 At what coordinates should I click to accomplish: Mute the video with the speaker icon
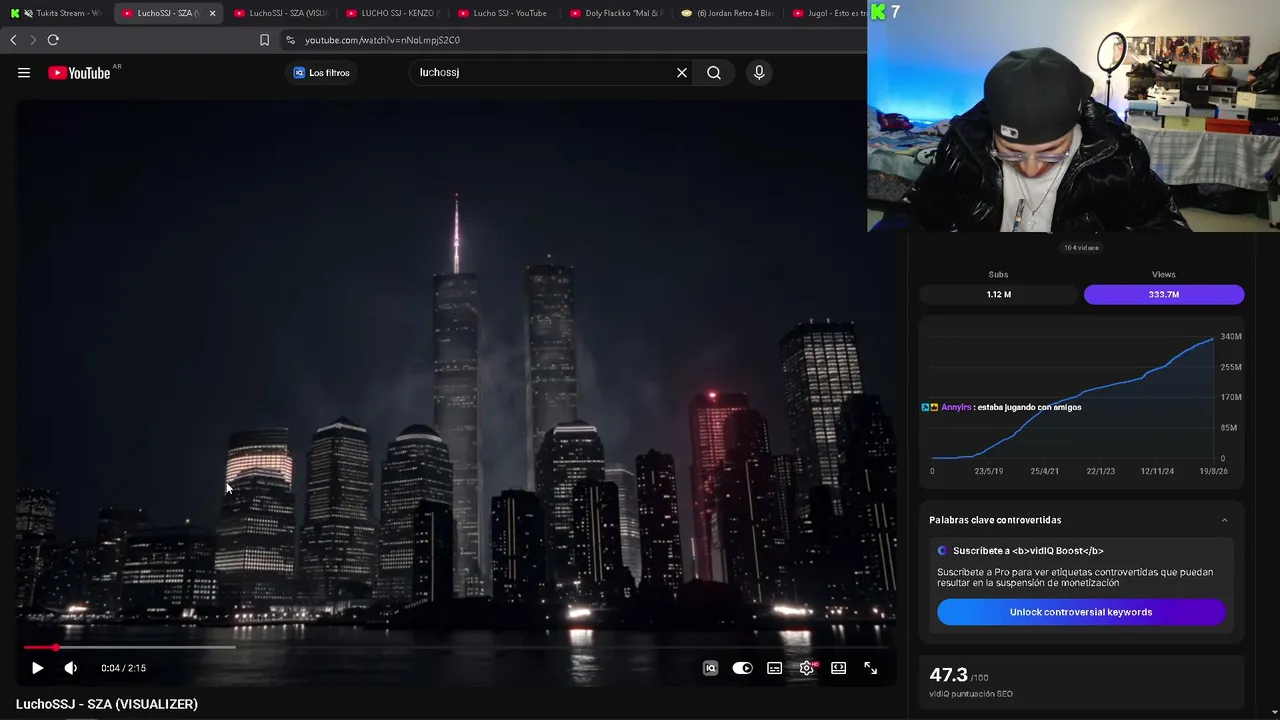pos(70,668)
